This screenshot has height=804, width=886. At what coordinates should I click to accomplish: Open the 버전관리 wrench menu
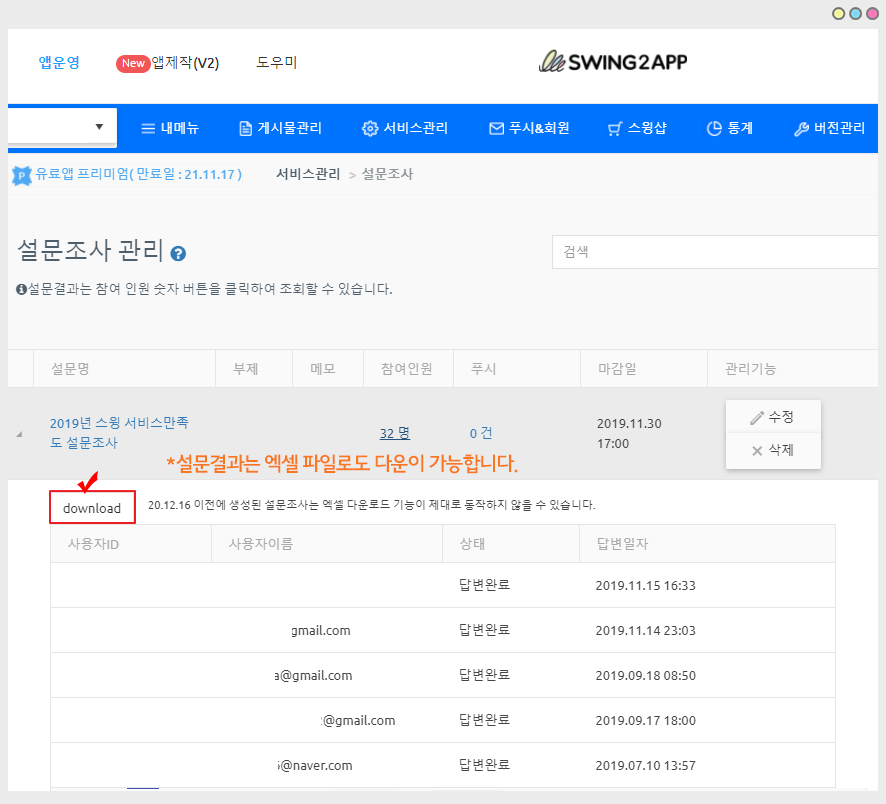click(829, 128)
